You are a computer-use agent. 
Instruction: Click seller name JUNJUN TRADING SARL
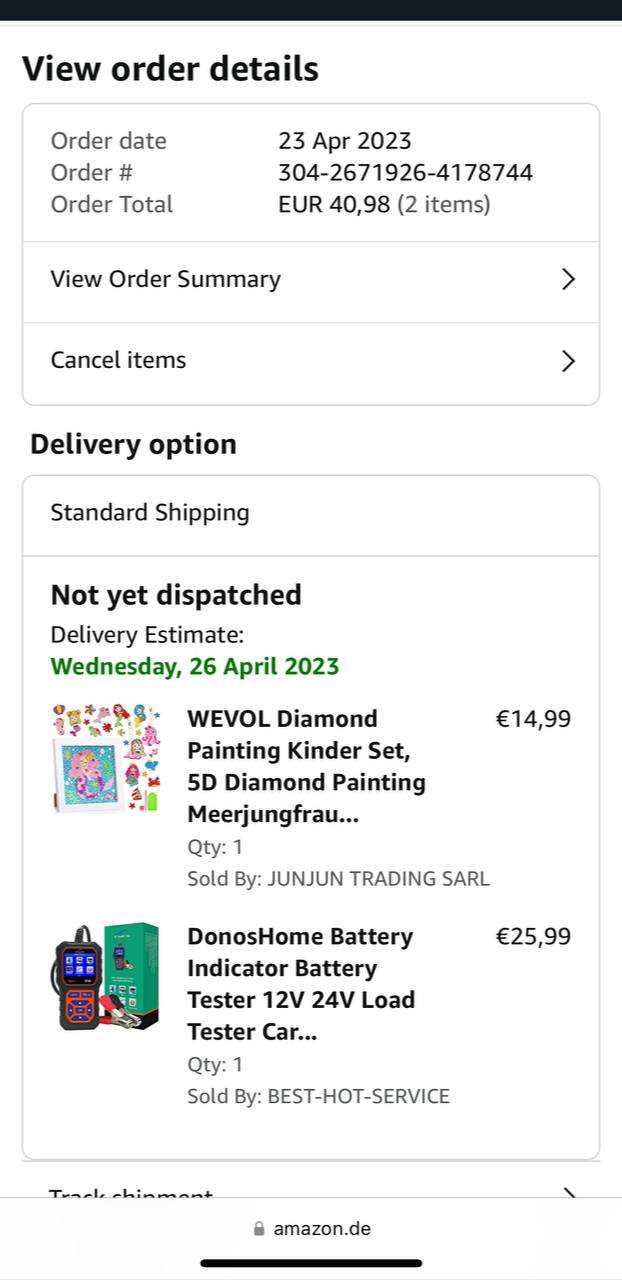click(378, 879)
